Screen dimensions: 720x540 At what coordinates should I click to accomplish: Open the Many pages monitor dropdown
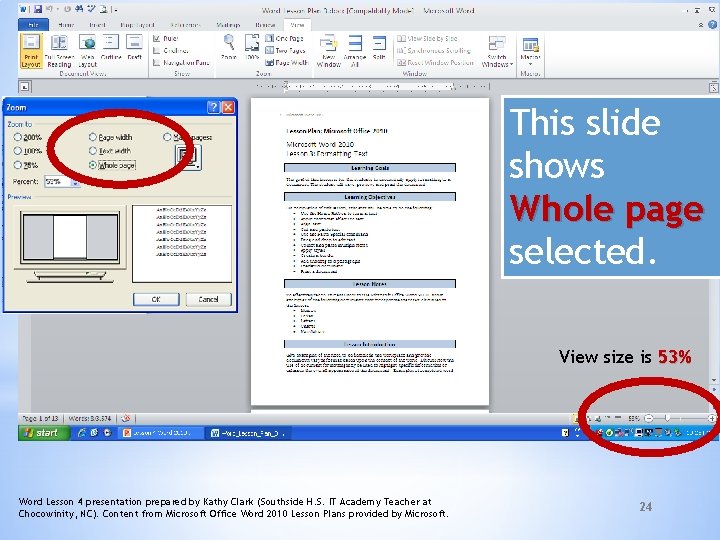point(188,157)
